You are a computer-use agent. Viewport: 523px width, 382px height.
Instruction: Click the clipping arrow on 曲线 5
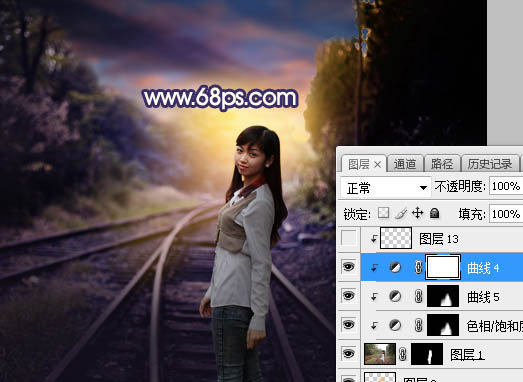coord(374,296)
